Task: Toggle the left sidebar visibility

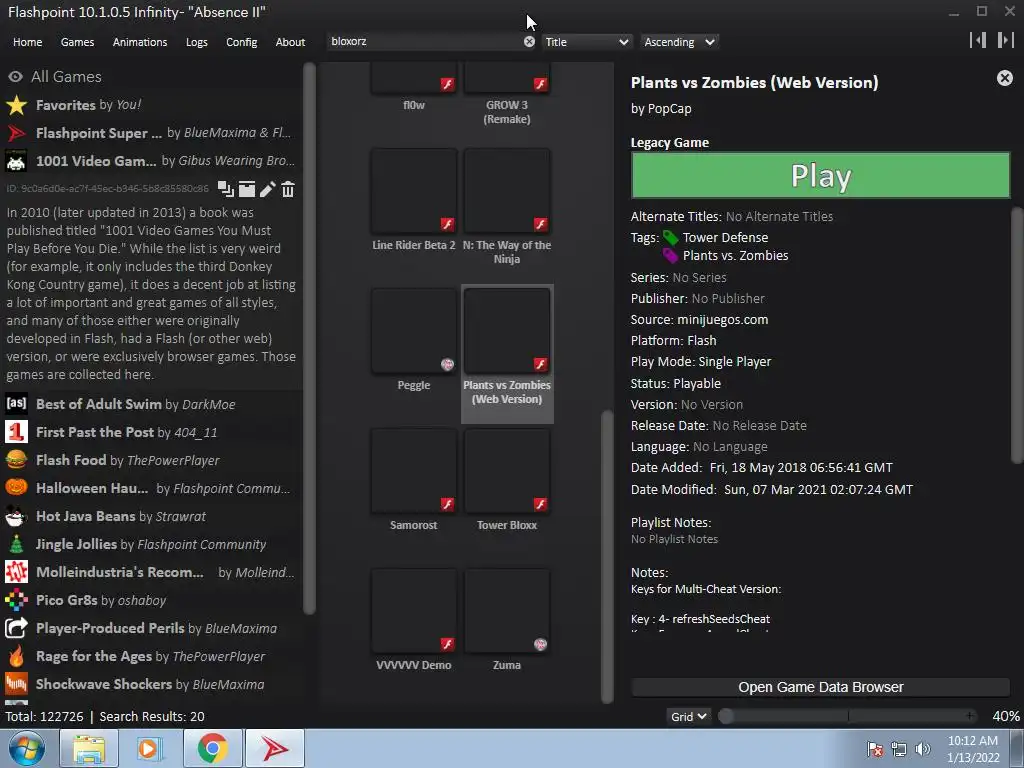Action: coord(978,40)
